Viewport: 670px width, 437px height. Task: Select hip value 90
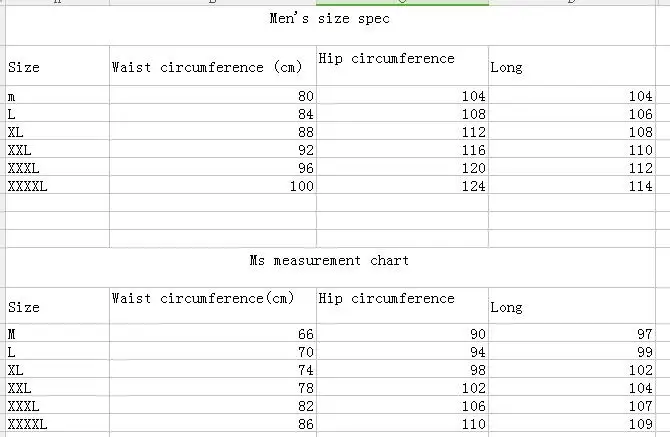403,333
